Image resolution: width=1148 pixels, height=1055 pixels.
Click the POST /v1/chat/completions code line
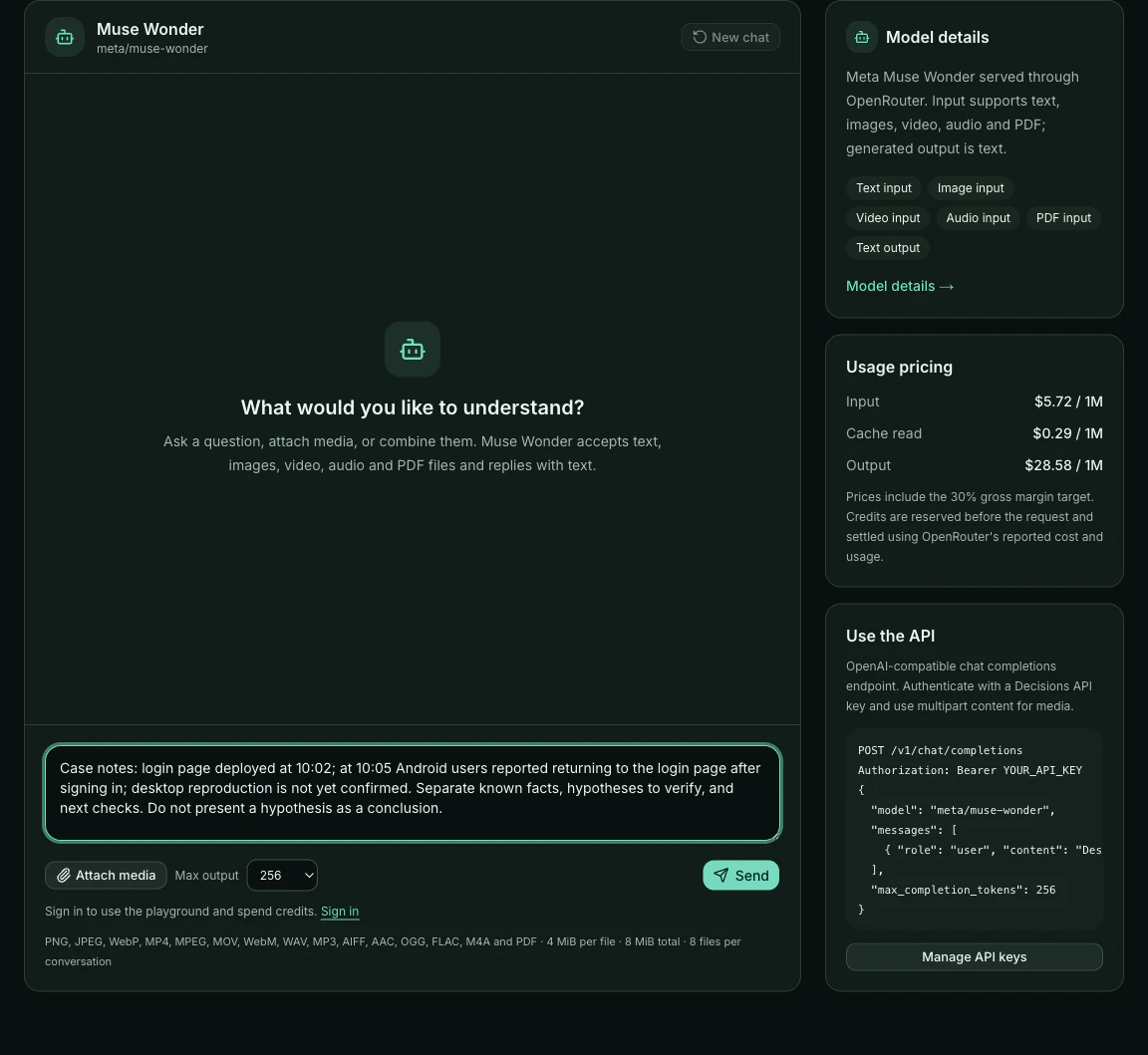click(x=940, y=750)
